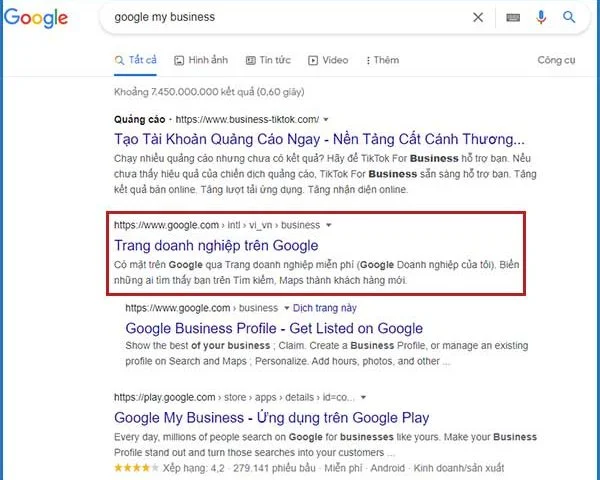The height and width of the screenshot is (480, 600).
Task: Switch to the Tin tức tab
Action: click(268, 60)
